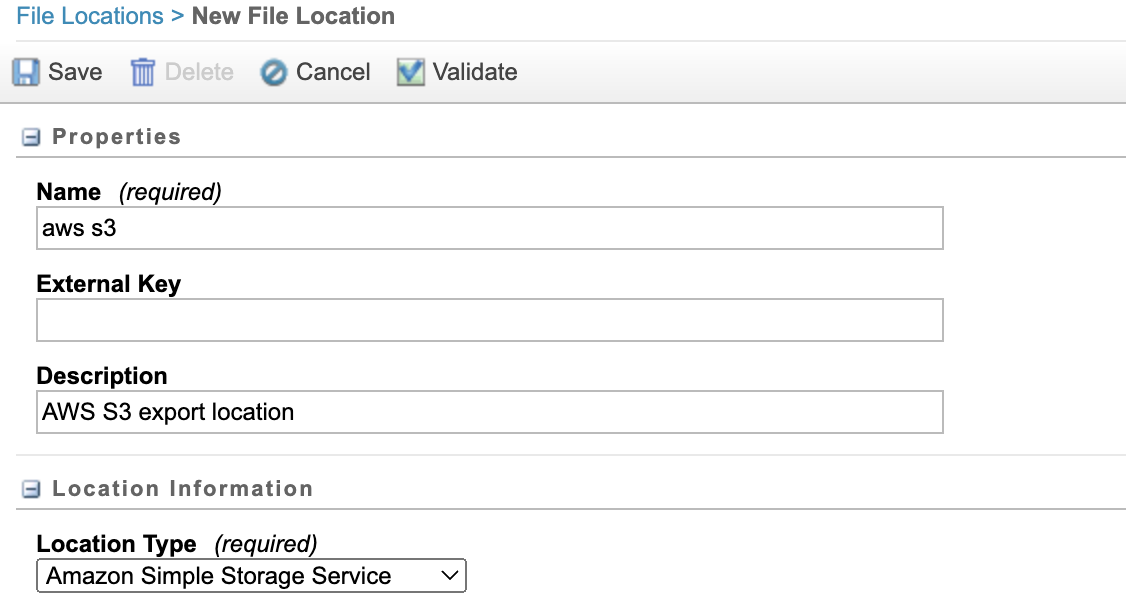Select the Properties section heading

[x=116, y=137]
